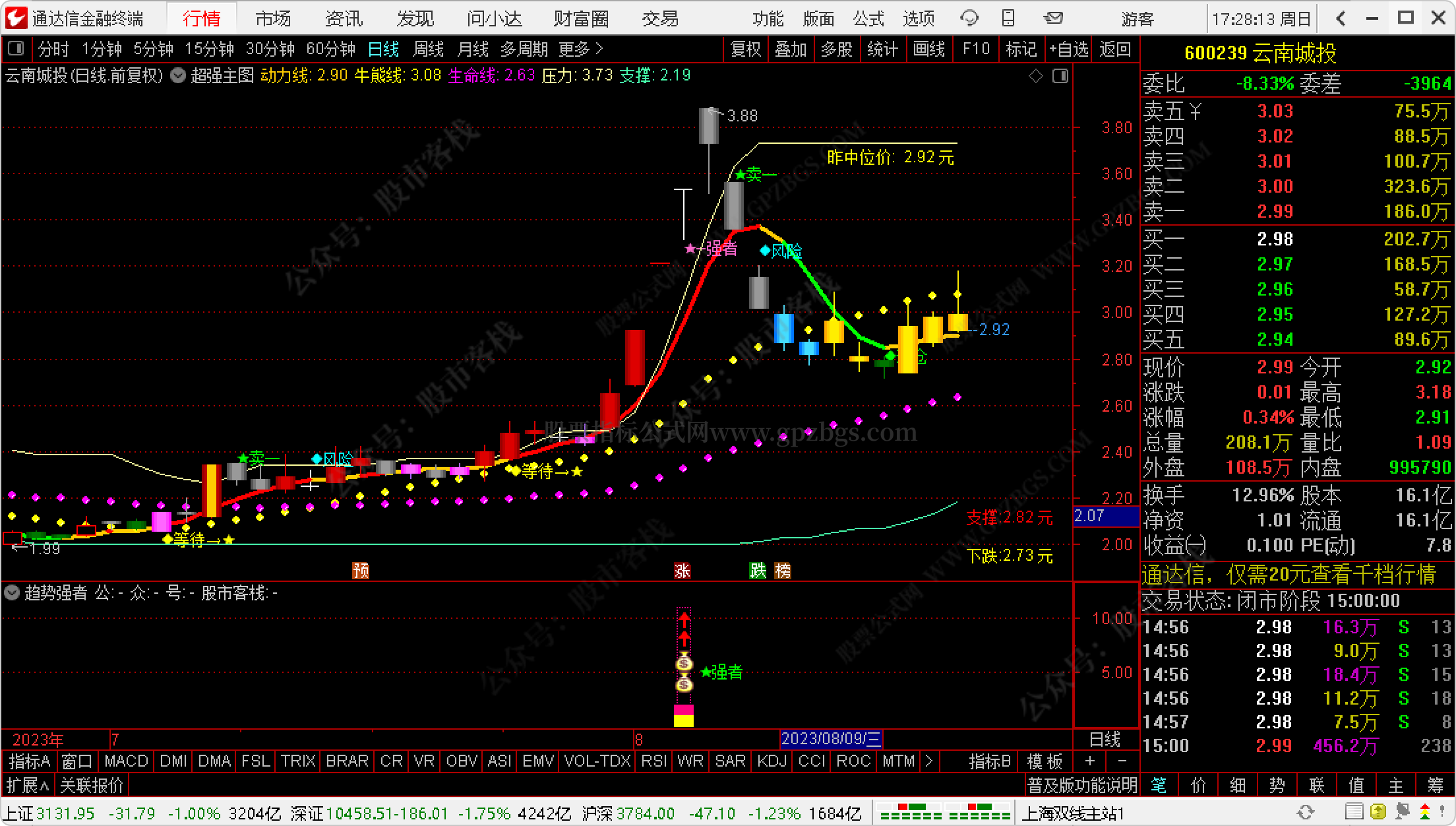Click the customer service headset icon
This screenshot has height=826, width=1456.
point(969,18)
